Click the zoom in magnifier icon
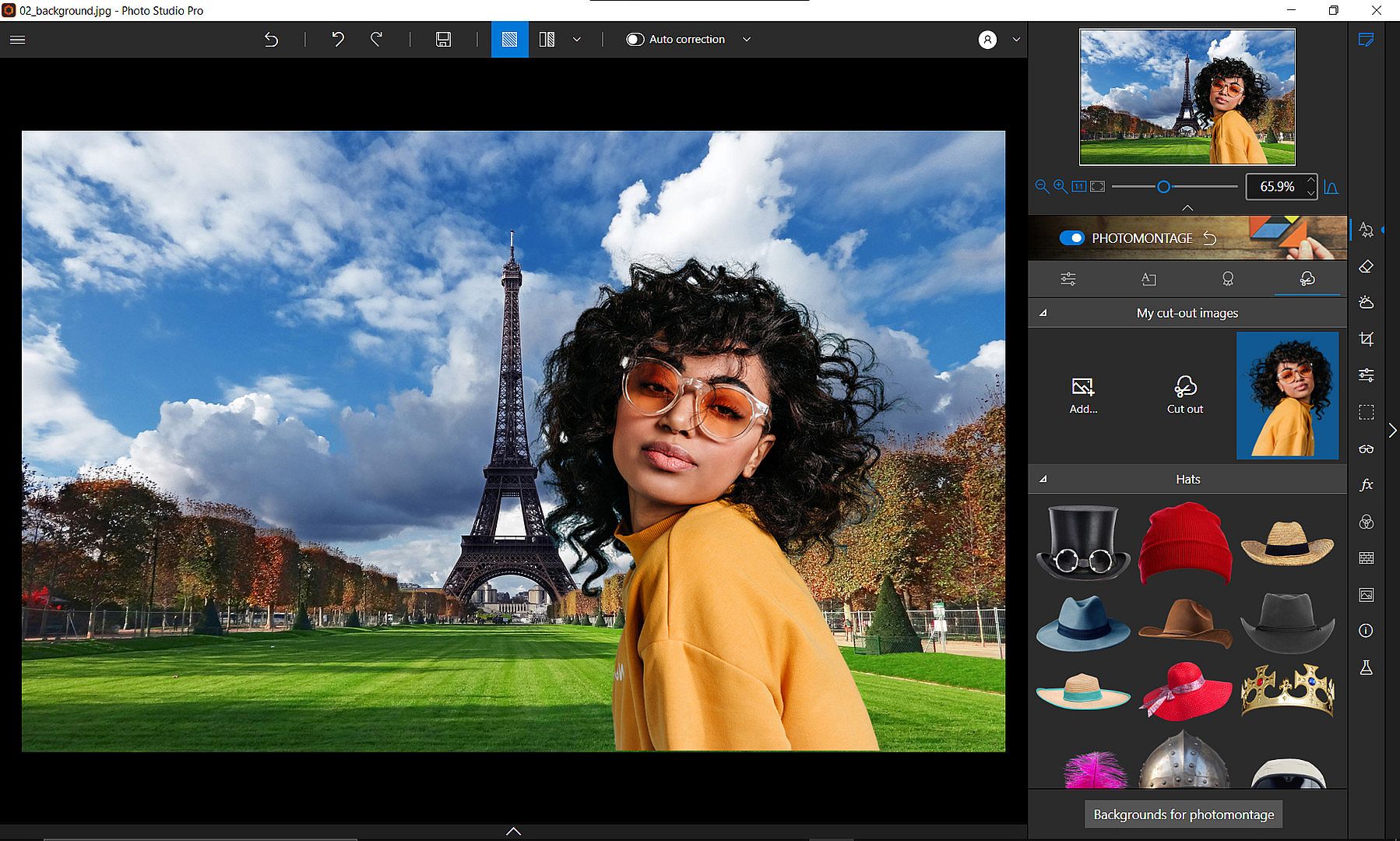 point(1060,187)
